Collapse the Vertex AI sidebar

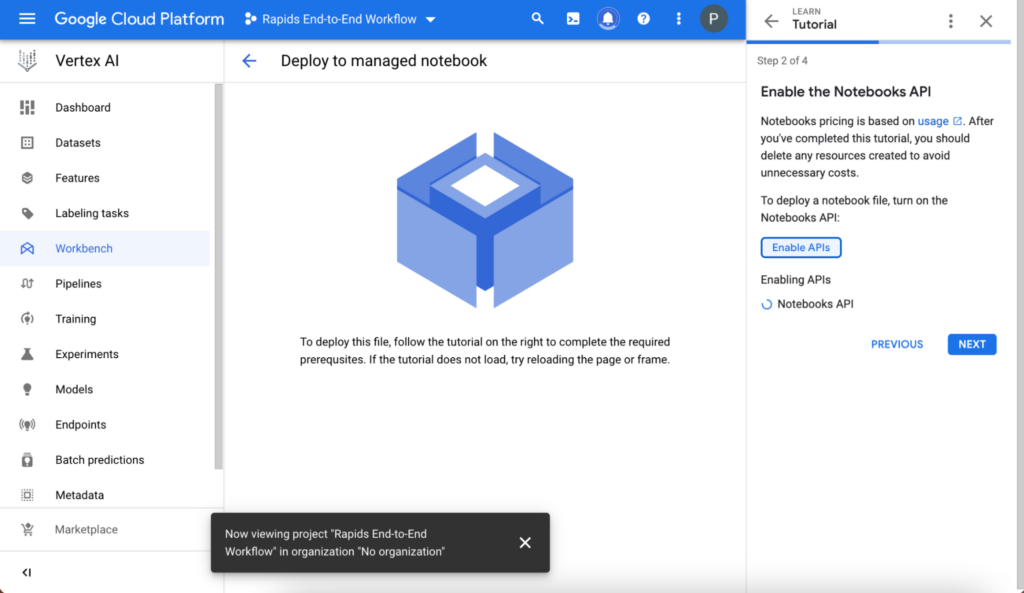[27, 572]
